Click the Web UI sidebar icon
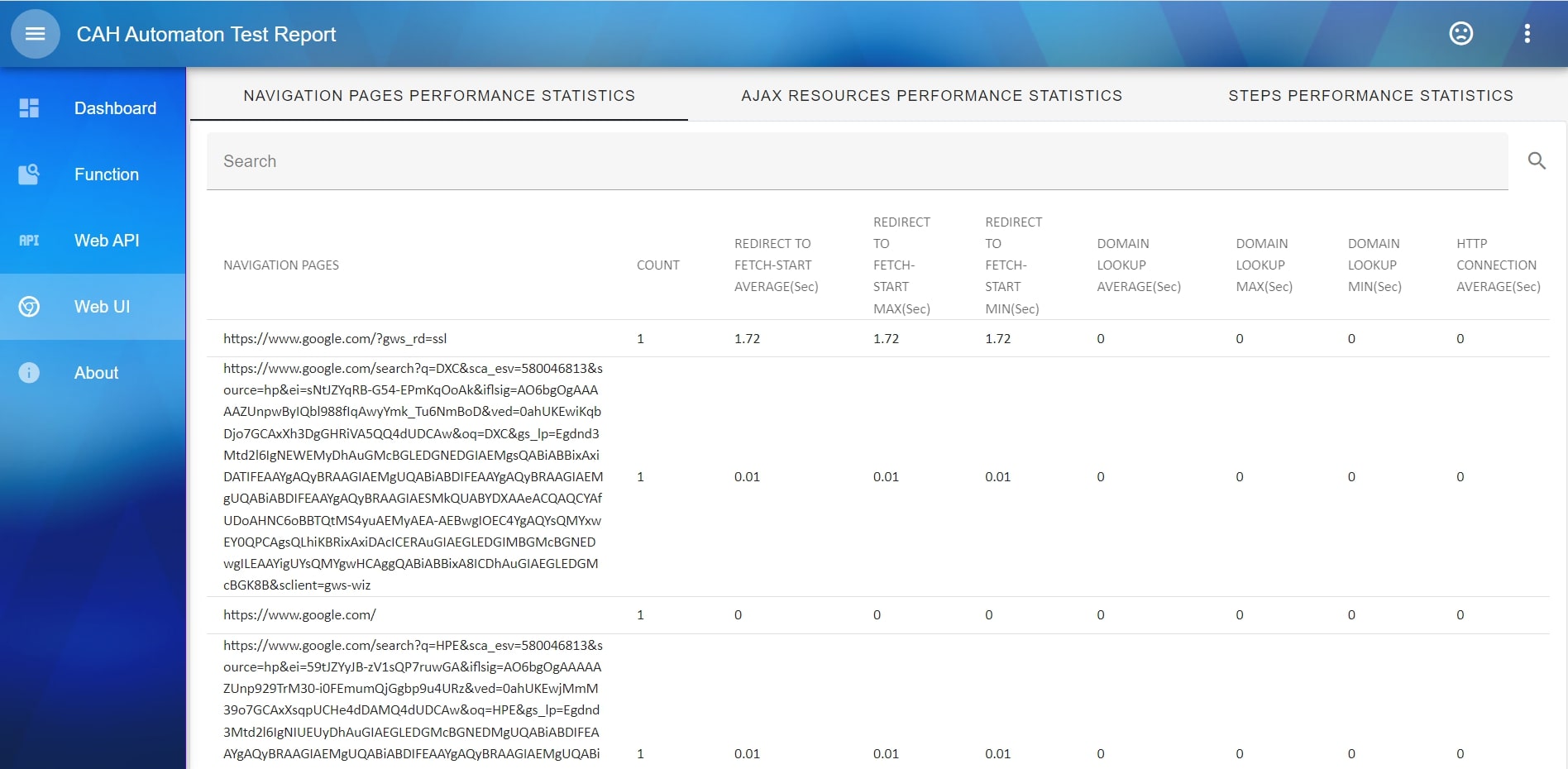The height and width of the screenshot is (769, 1568). (29, 307)
